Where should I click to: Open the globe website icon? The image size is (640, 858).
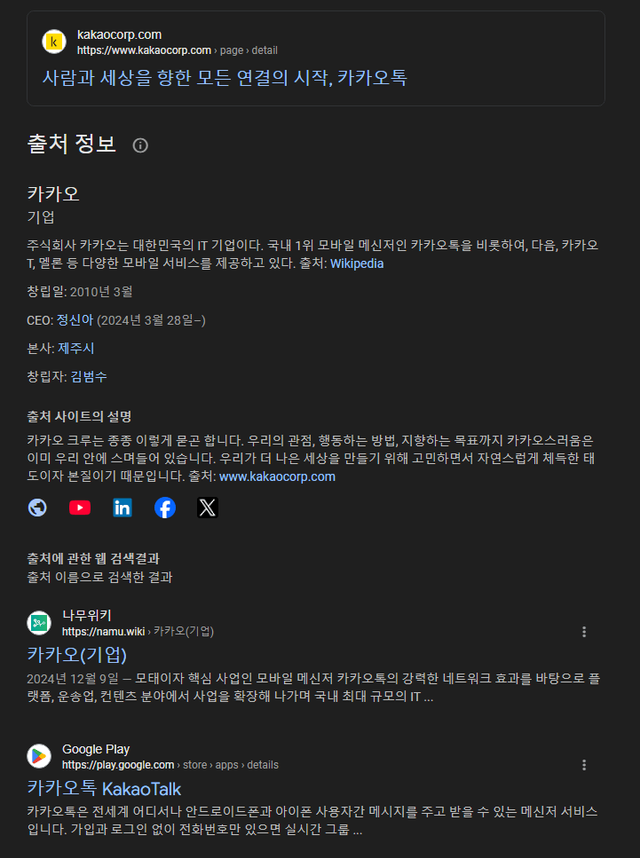(37, 508)
